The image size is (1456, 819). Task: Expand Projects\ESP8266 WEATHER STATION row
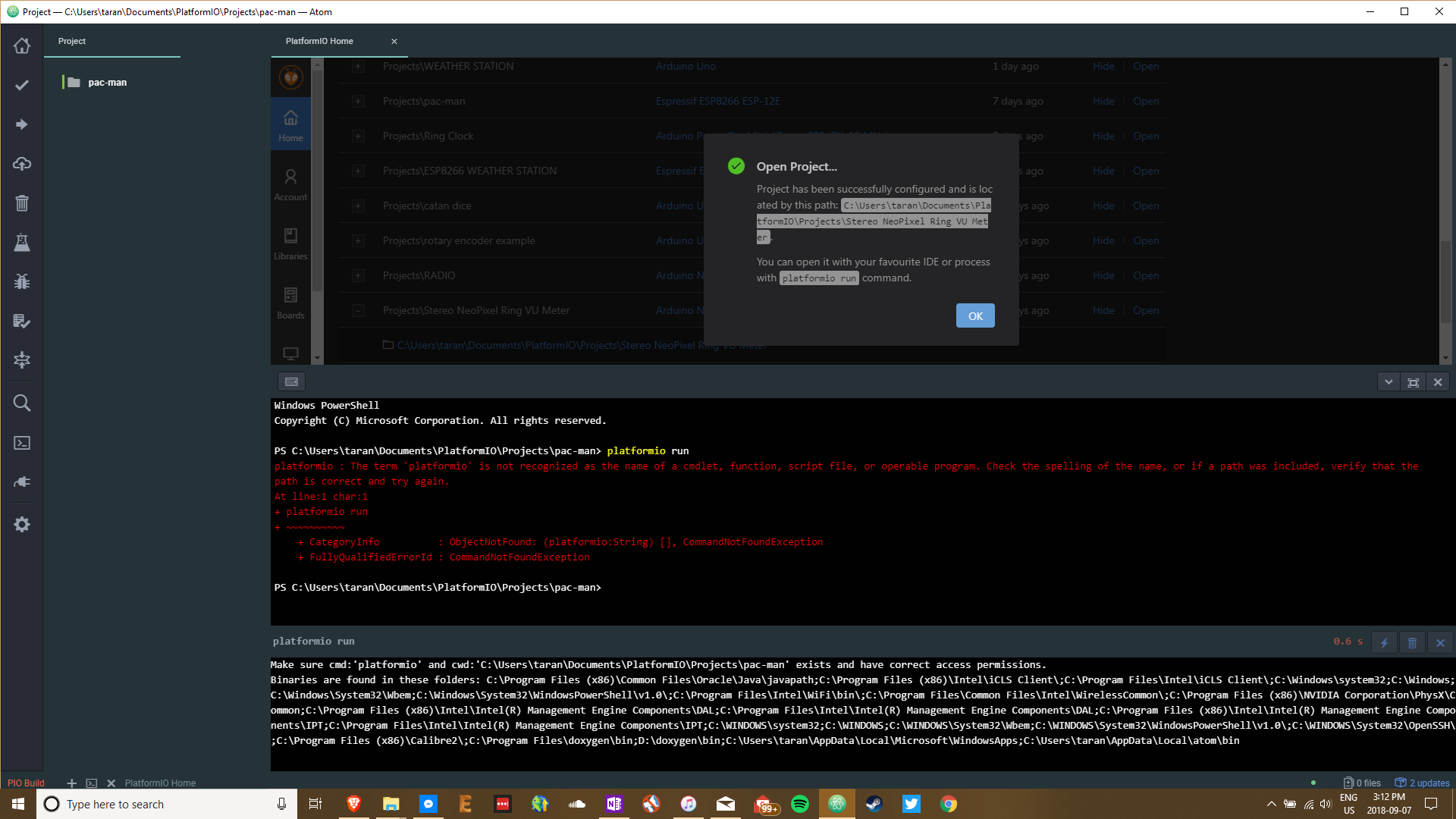tap(358, 171)
